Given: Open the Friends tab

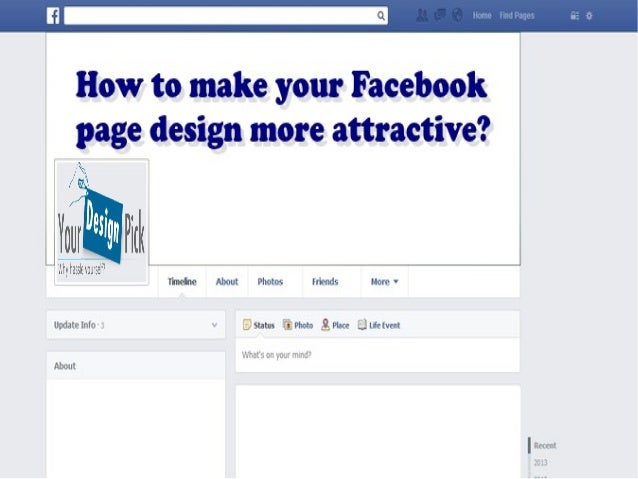Looking at the screenshot, I should click(325, 282).
